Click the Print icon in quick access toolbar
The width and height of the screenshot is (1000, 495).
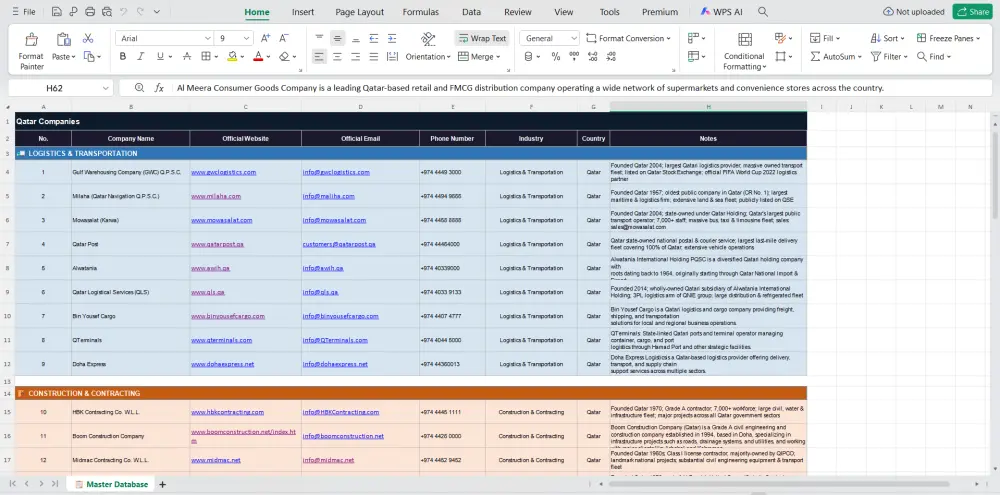[x=90, y=11]
